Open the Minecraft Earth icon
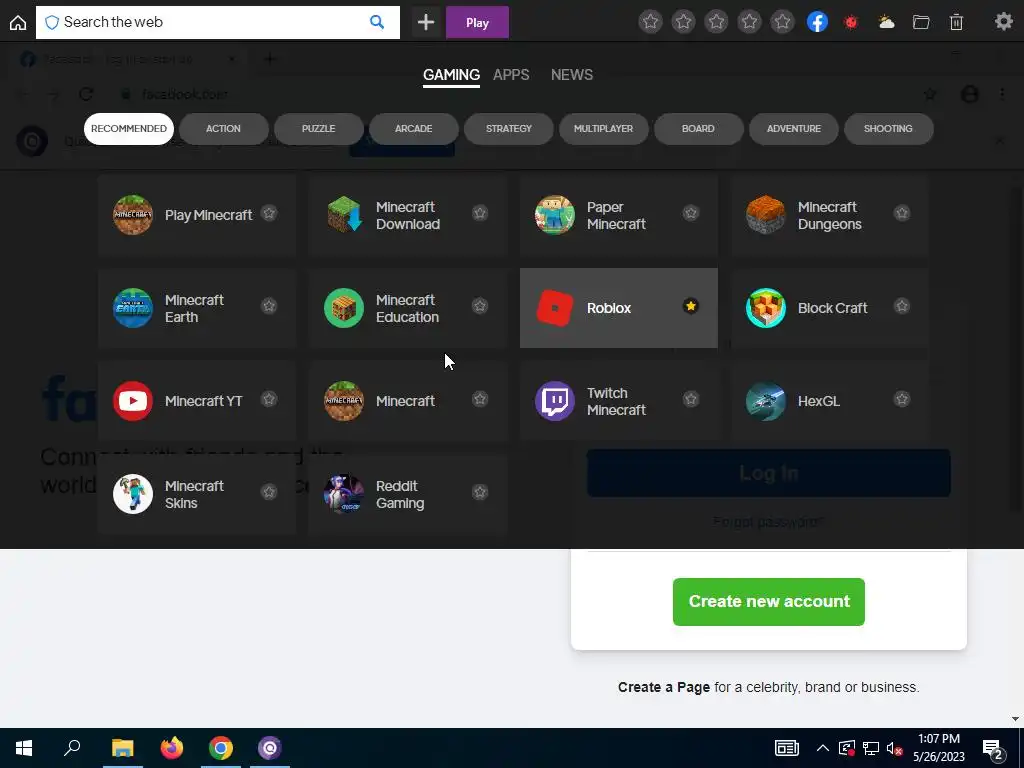The image size is (1024, 768). [x=133, y=308]
